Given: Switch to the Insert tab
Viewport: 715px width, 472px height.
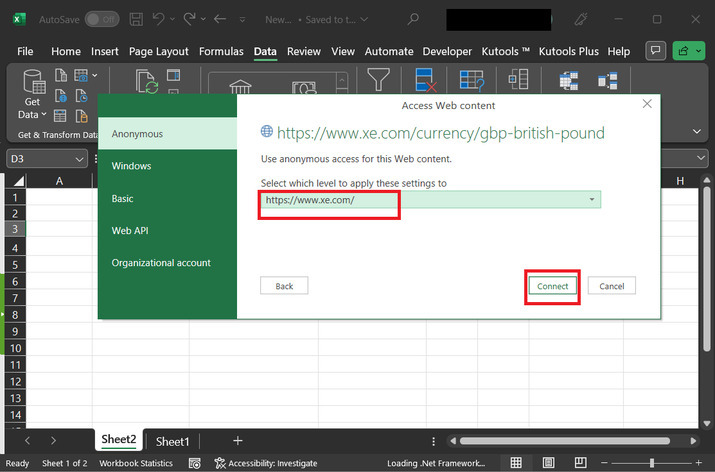Looking at the screenshot, I should coord(105,52).
